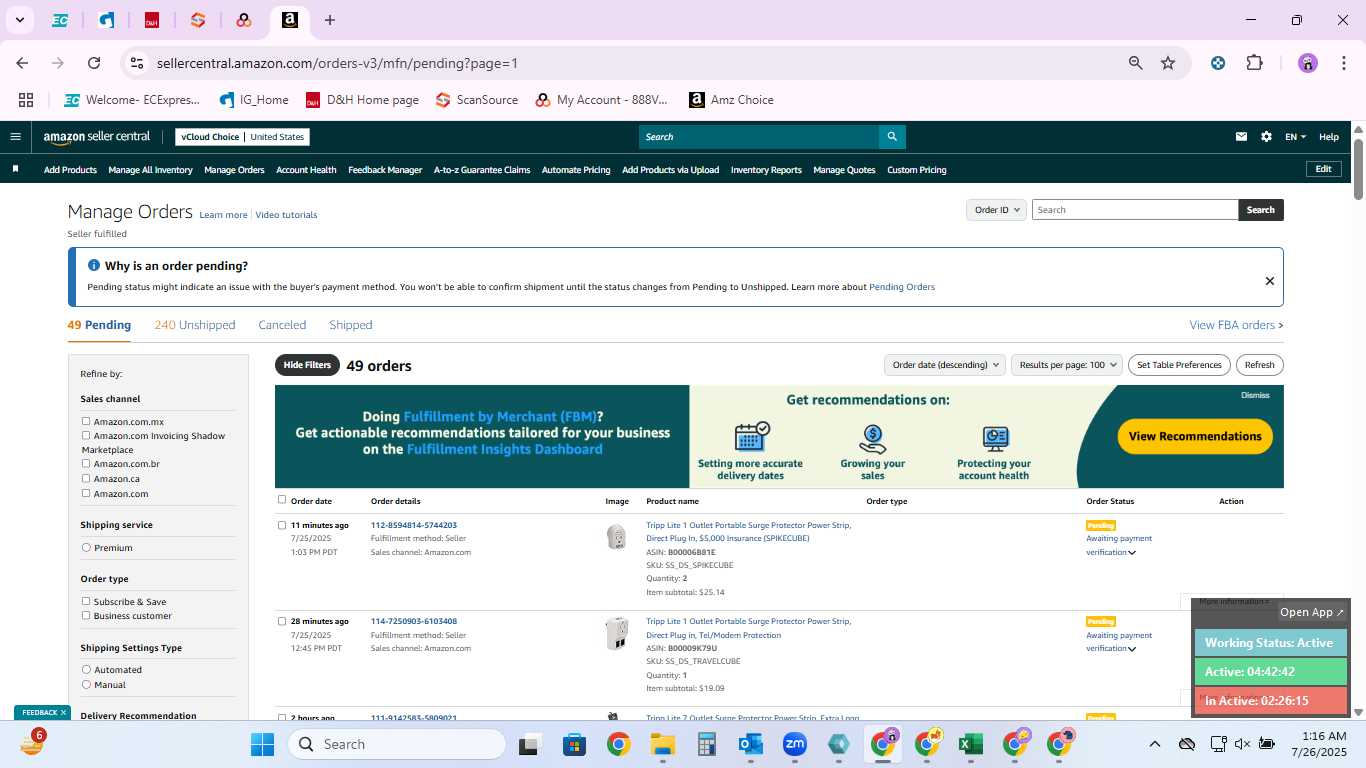Open Feedback Manager in nav bar

385,170
